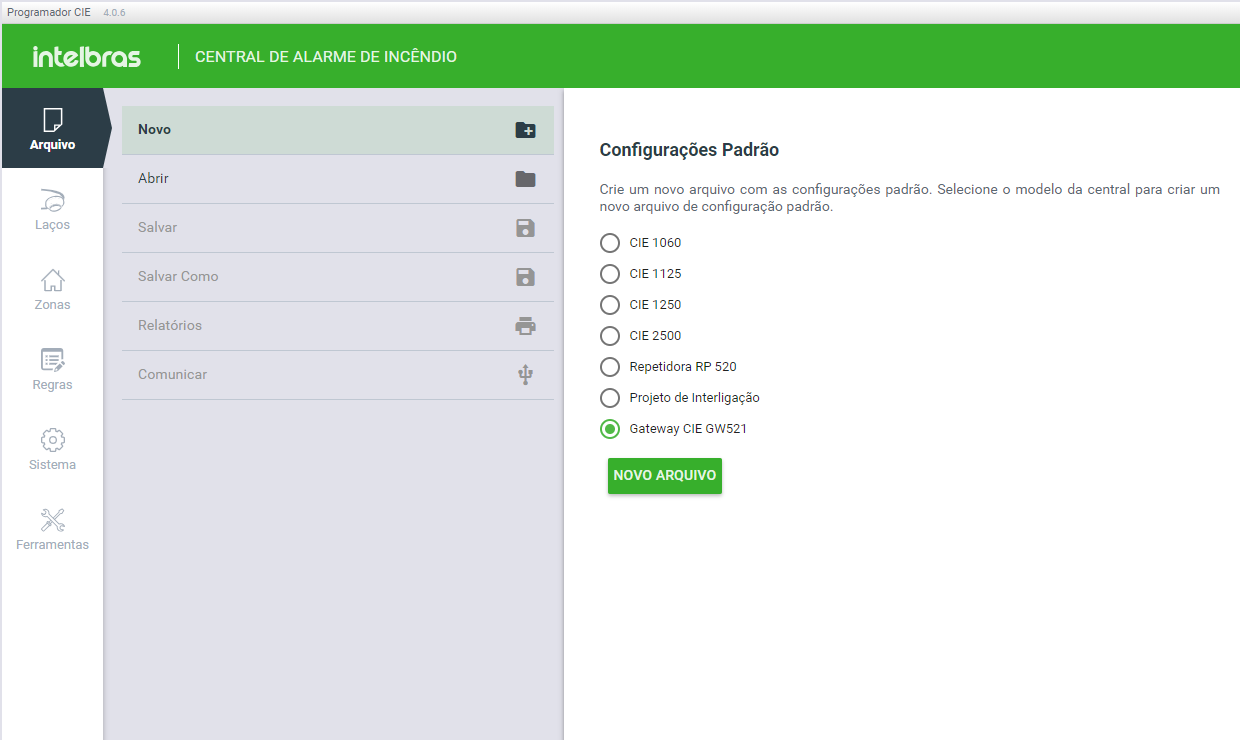This screenshot has height=740, width=1240.
Task: Click the folder icon beside Abrir
Action: 525,179
